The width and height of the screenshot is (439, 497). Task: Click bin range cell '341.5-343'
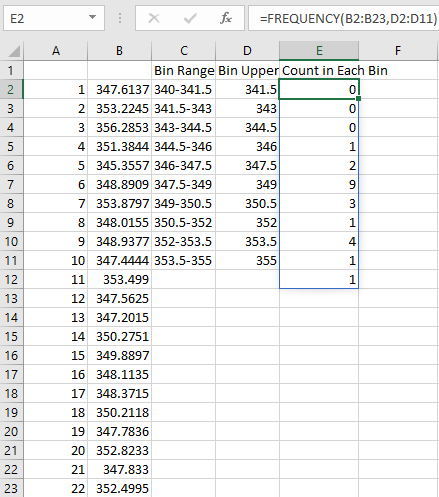(x=184, y=108)
